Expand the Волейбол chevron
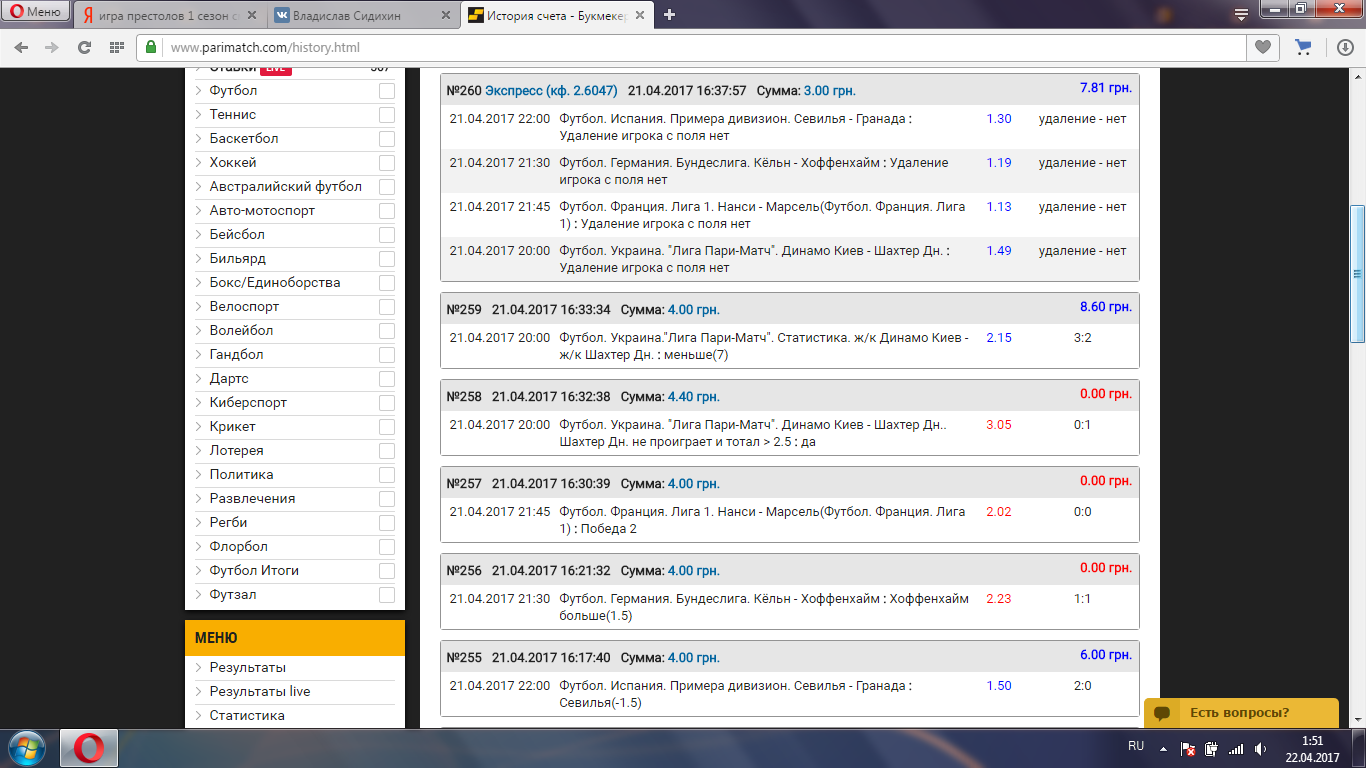This screenshot has height=768, width=1366. tap(198, 331)
